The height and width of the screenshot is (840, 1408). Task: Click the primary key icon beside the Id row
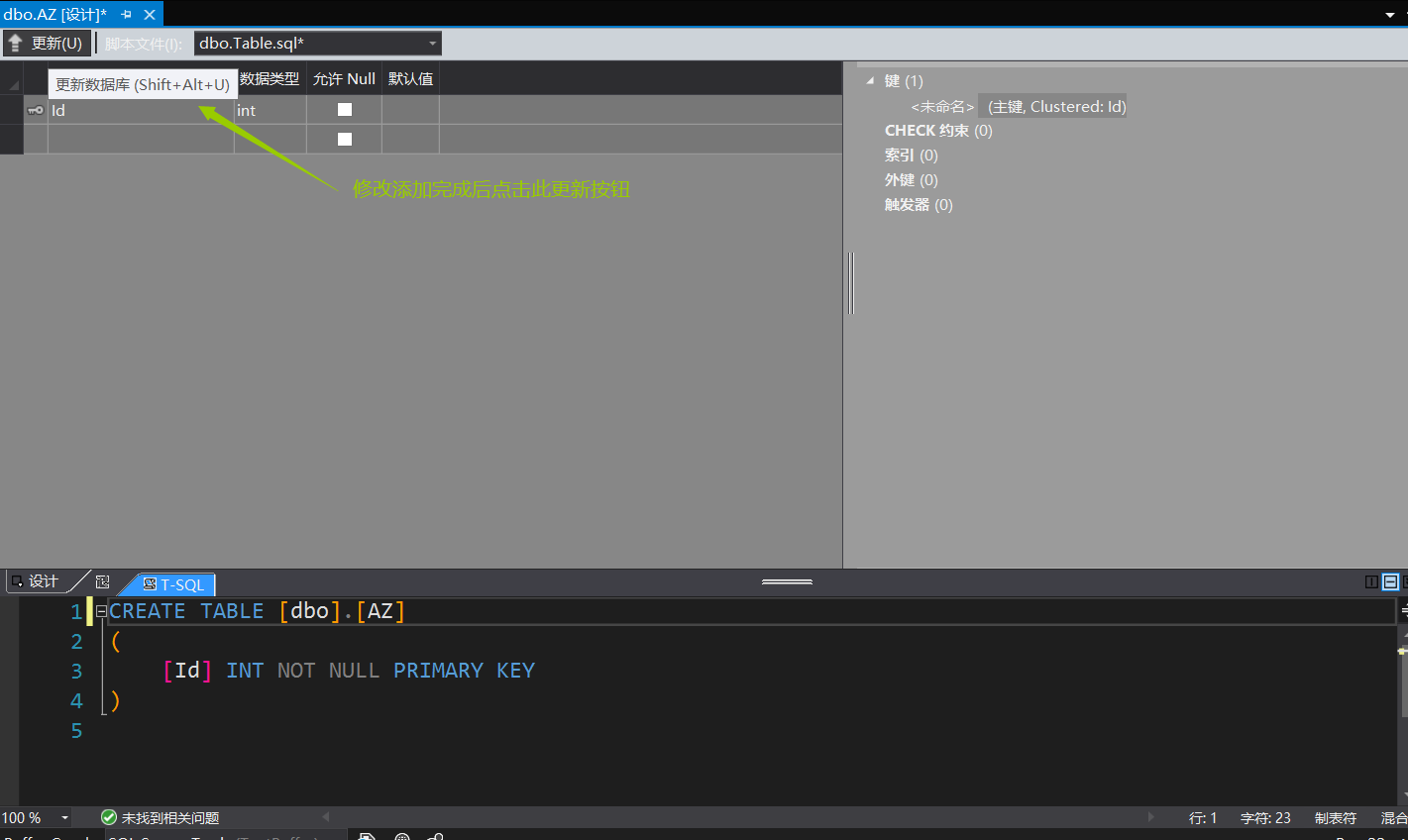(34, 110)
